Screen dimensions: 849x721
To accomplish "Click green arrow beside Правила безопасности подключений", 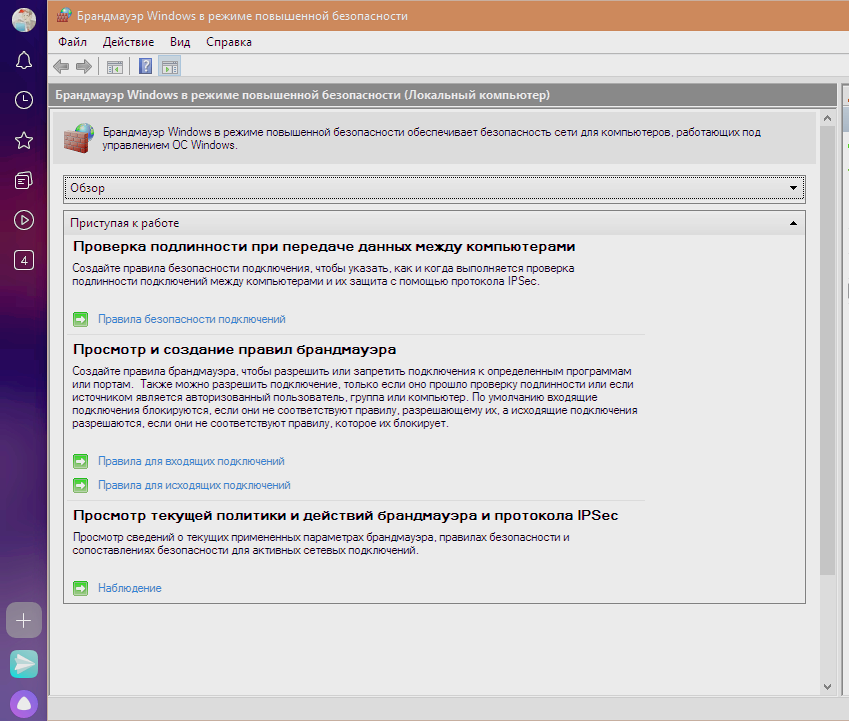I will 81,319.
